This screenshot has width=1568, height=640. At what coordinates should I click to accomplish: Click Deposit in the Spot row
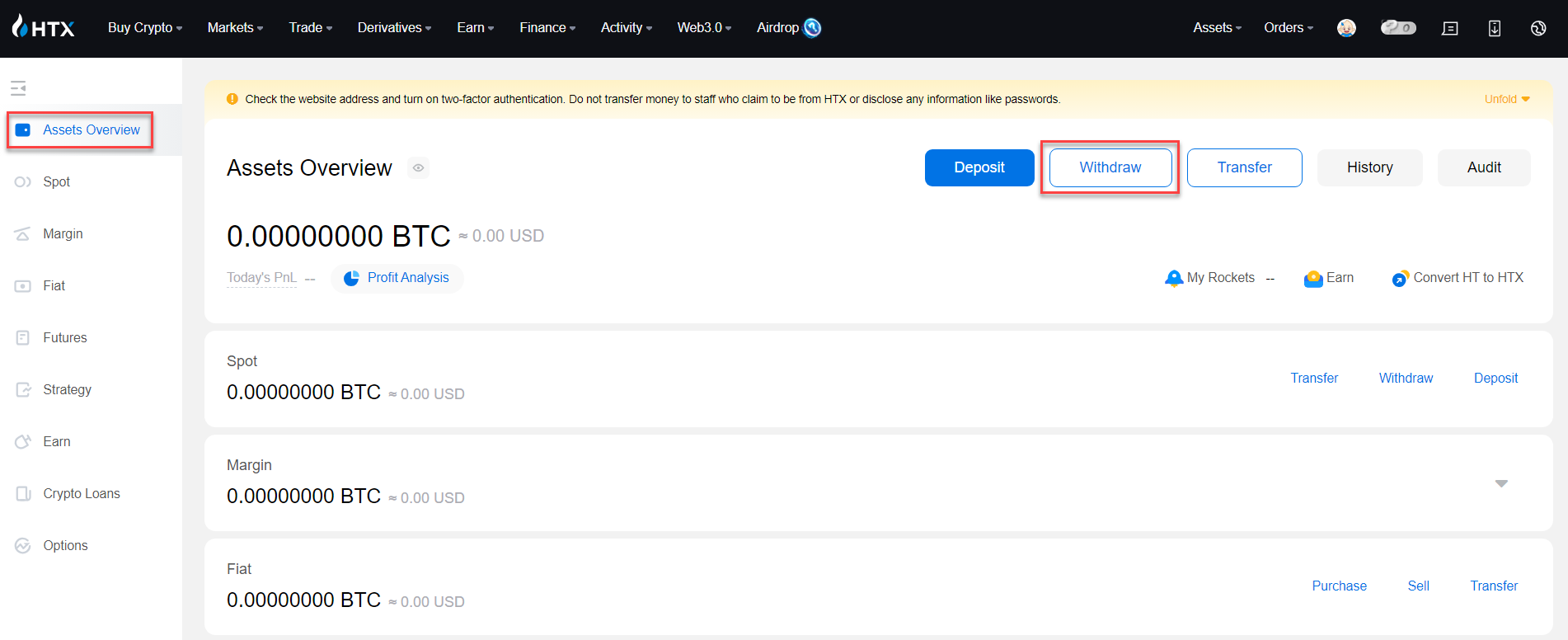1495,379
